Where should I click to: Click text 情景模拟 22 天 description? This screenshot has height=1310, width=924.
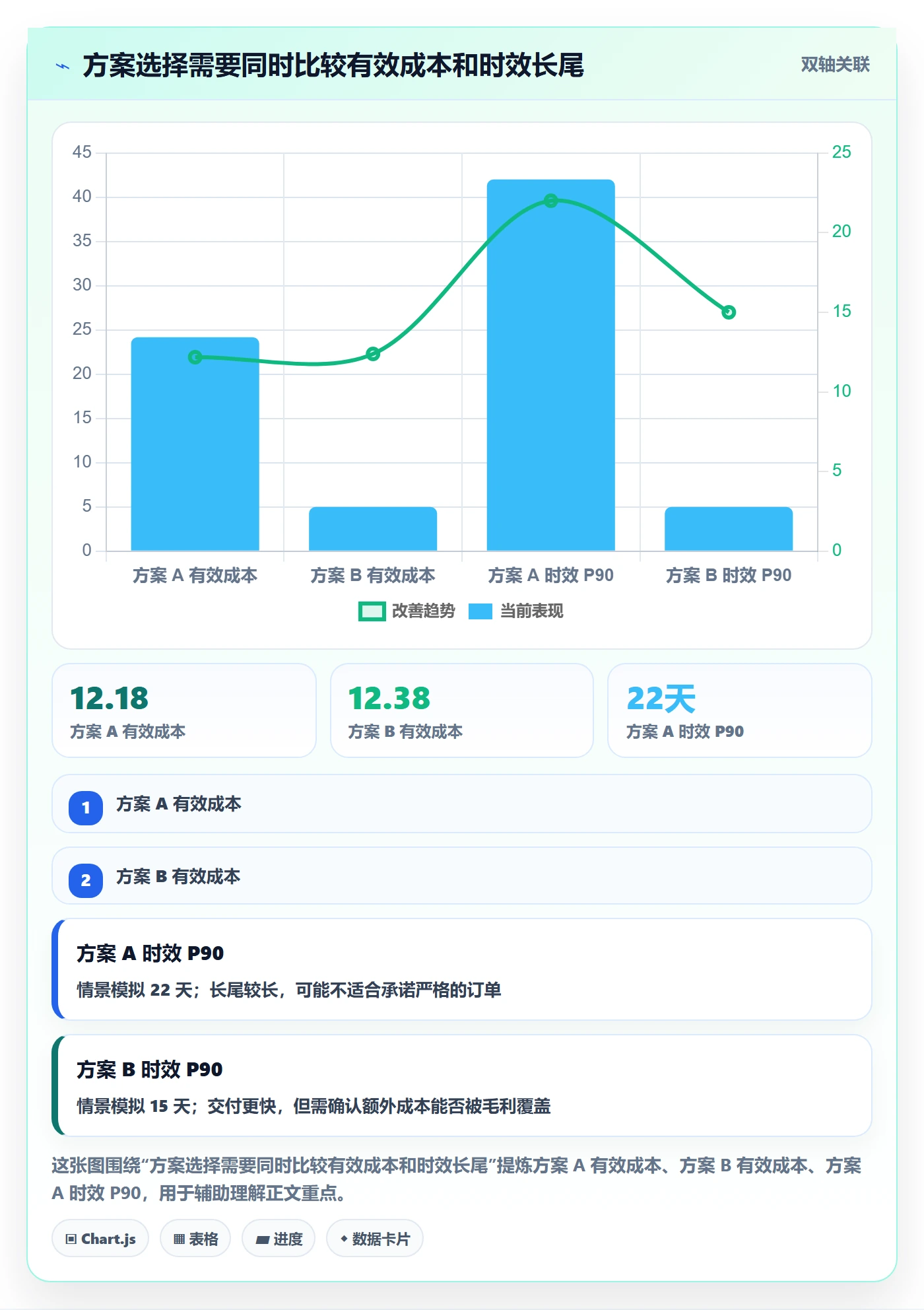(x=289, y=990)
